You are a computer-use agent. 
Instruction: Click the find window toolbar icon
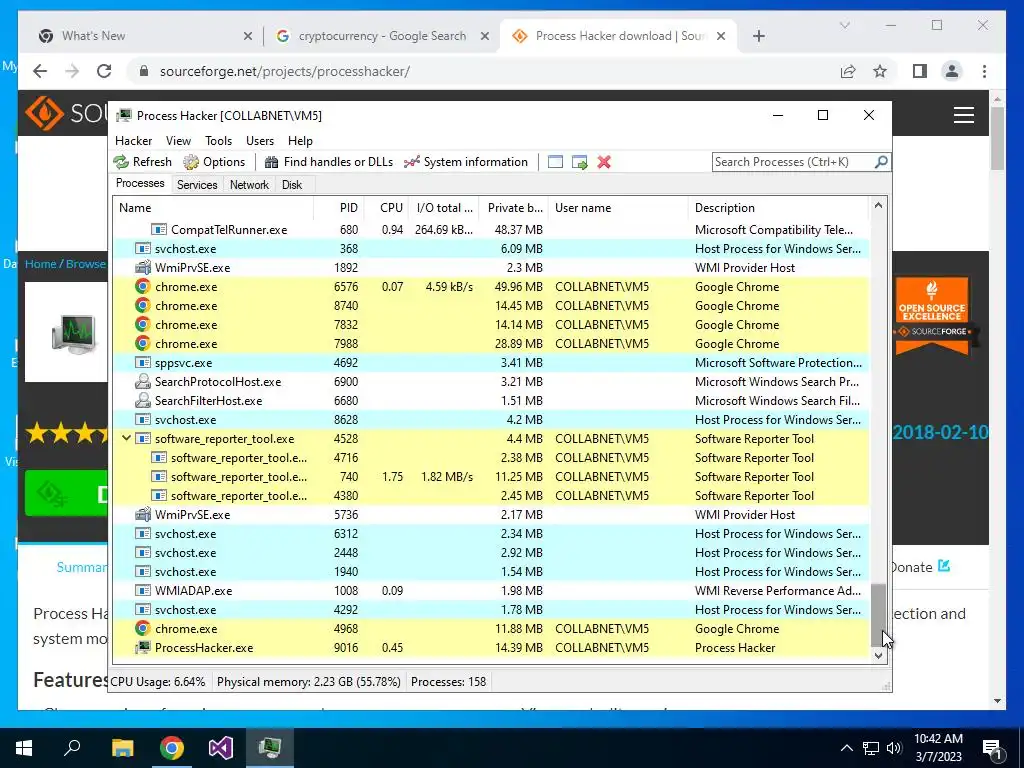[x=555, y=162]
